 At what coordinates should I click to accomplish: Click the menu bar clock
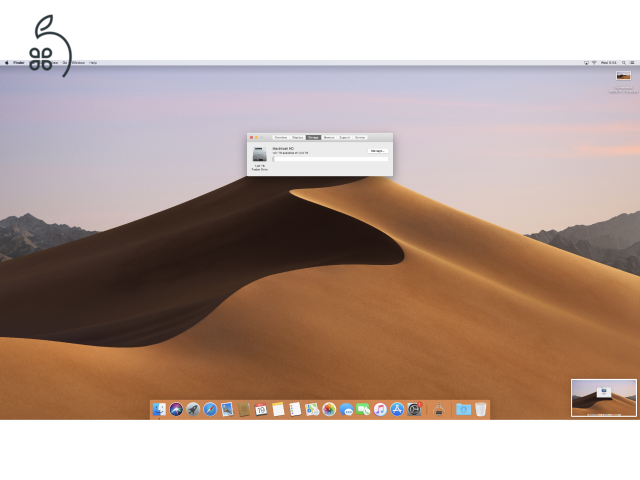(x=609, y=62)
